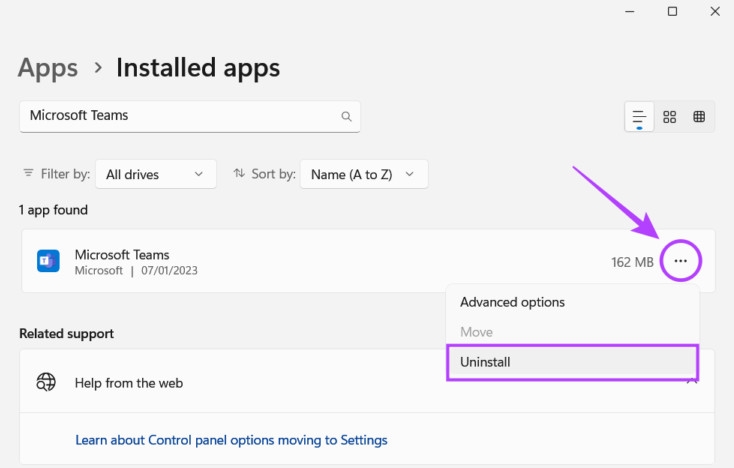734x468 pixels.
Task: Switch to table view layout
Action: point(699,117)
